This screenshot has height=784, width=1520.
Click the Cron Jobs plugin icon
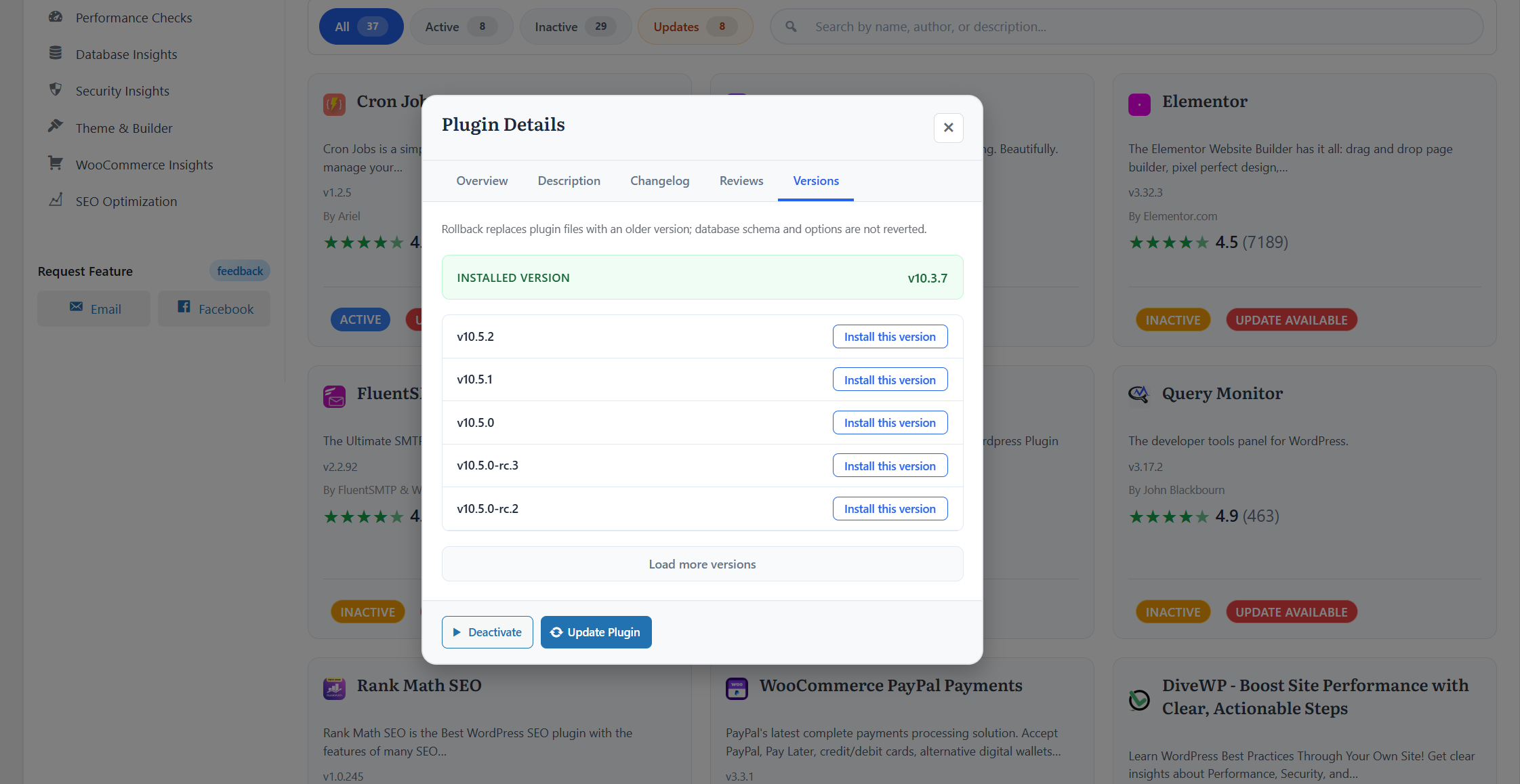tap(334, 104)
